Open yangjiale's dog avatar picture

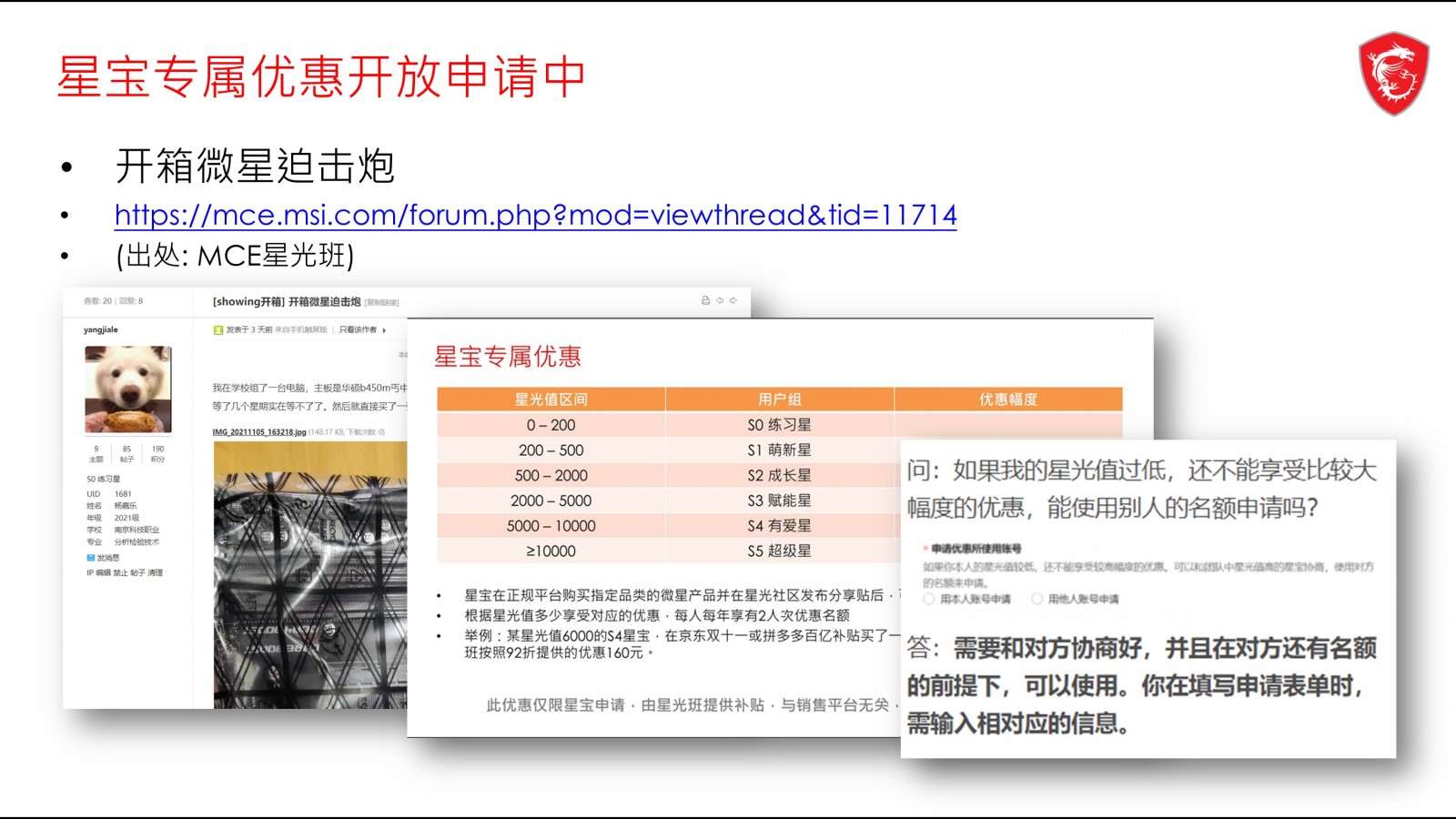tap(128, 389)
